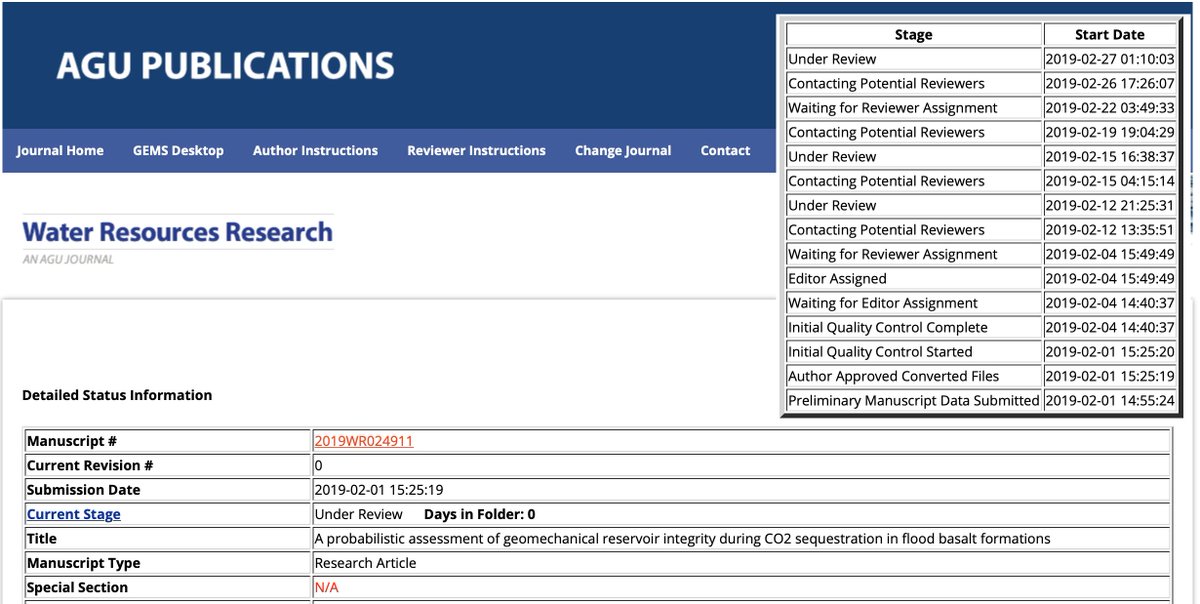Select the manuscript title about CO2 sequestration
The height and width of the screenshot is (604, 1200).
pos(683,539)
